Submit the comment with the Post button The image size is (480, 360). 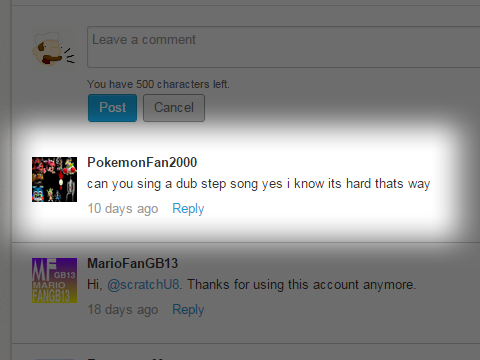[x=112, y=108]
